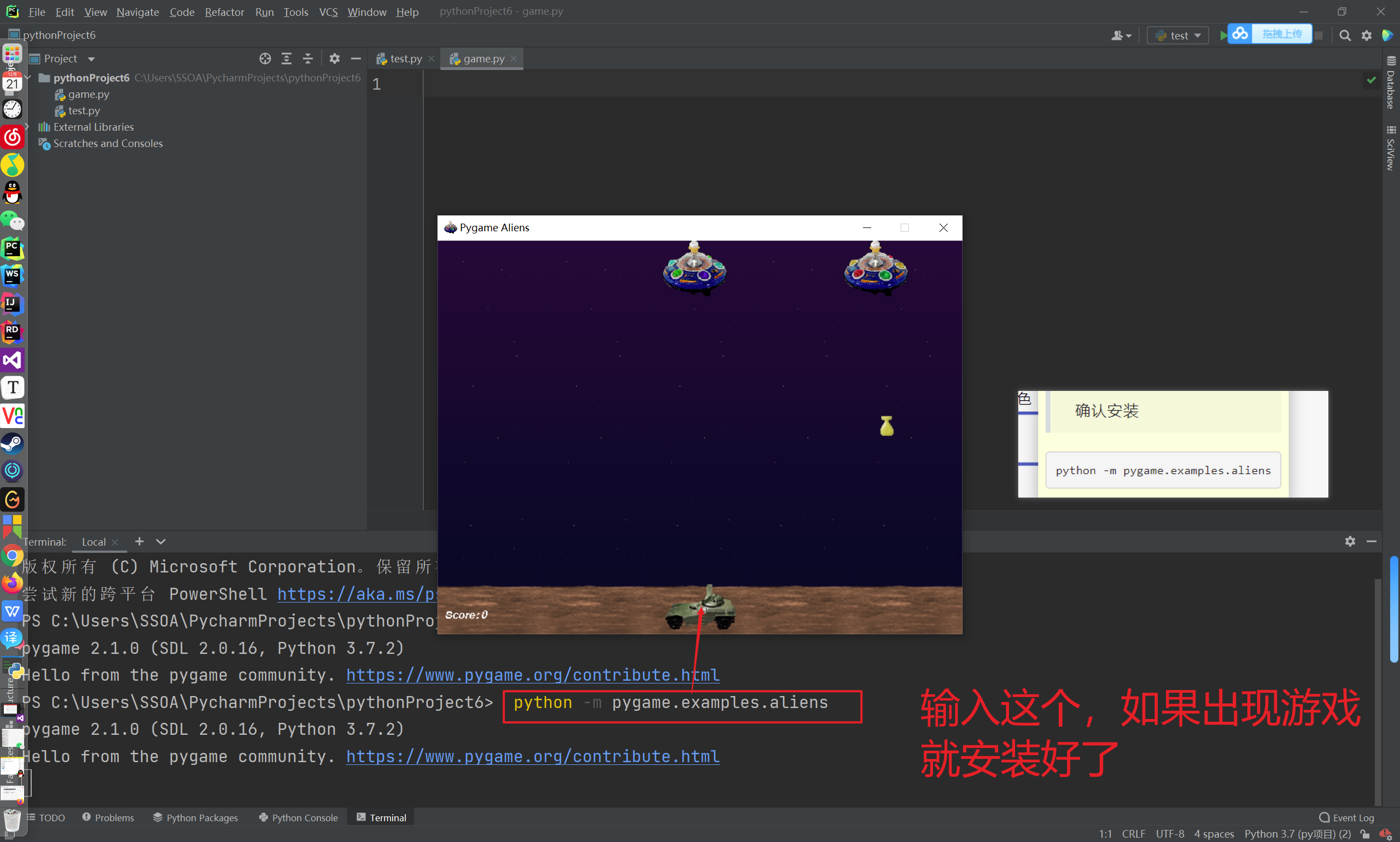Open Project view mode dropdown
1400x842 pixels.
pos(91,59)
